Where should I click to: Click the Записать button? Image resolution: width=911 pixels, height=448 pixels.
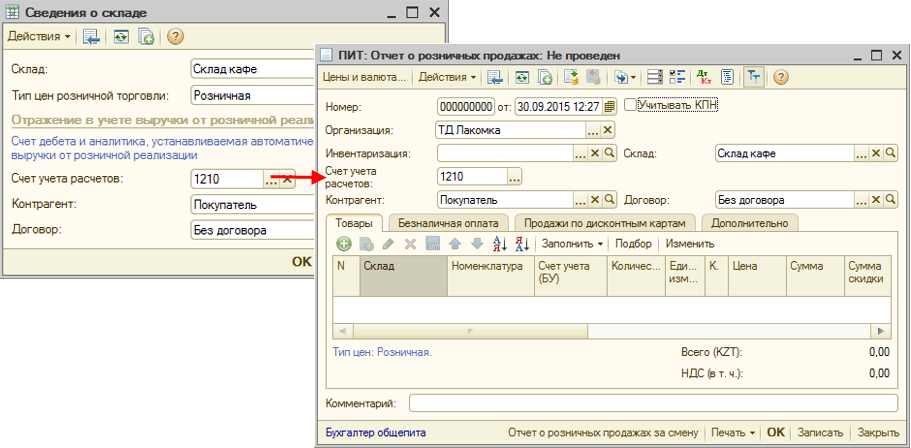click(x=820, y=433)
